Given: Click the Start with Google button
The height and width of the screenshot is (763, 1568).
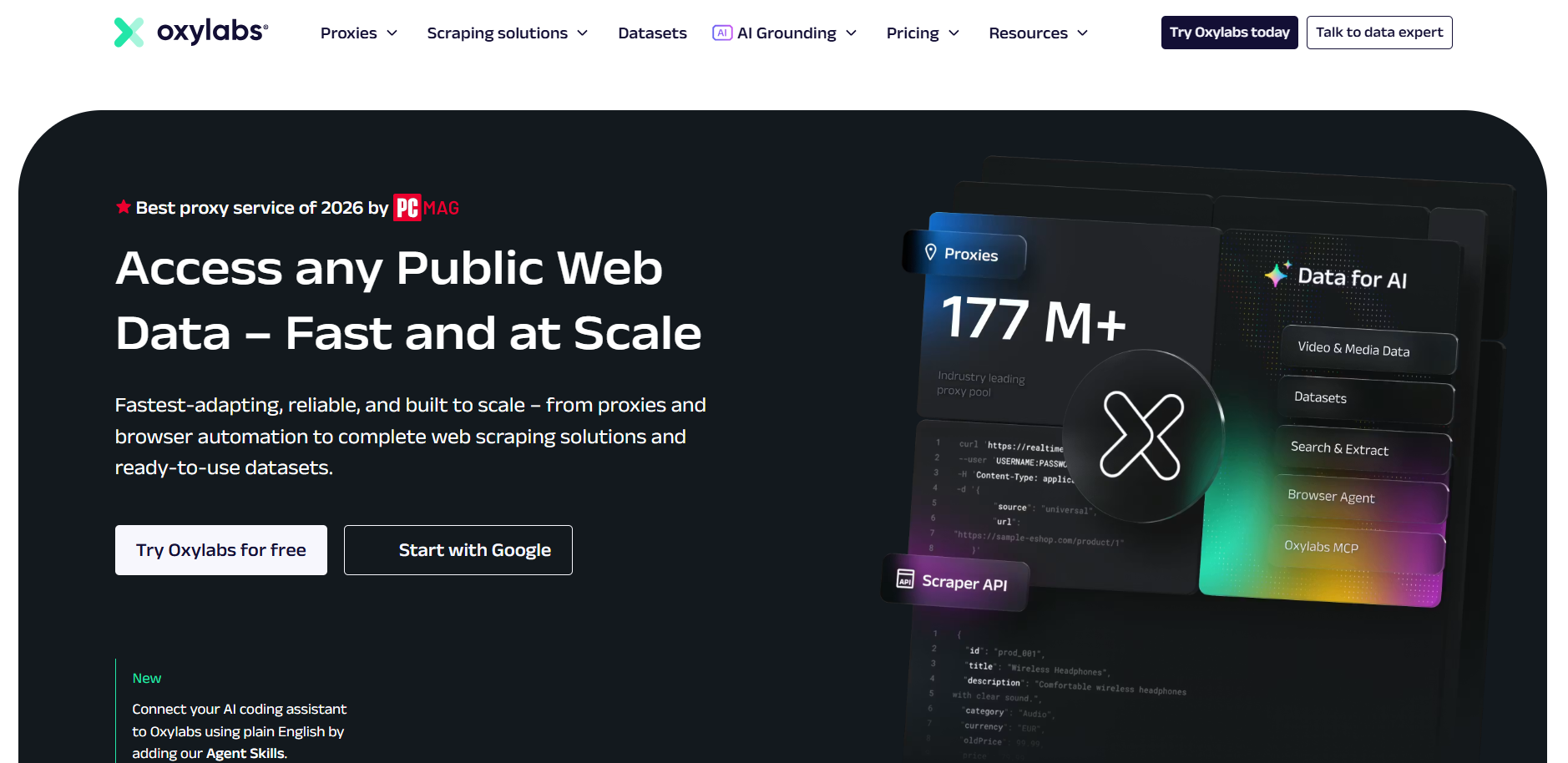Looking at the screenshot, I should pyautogui.click(x=458, y=550).
